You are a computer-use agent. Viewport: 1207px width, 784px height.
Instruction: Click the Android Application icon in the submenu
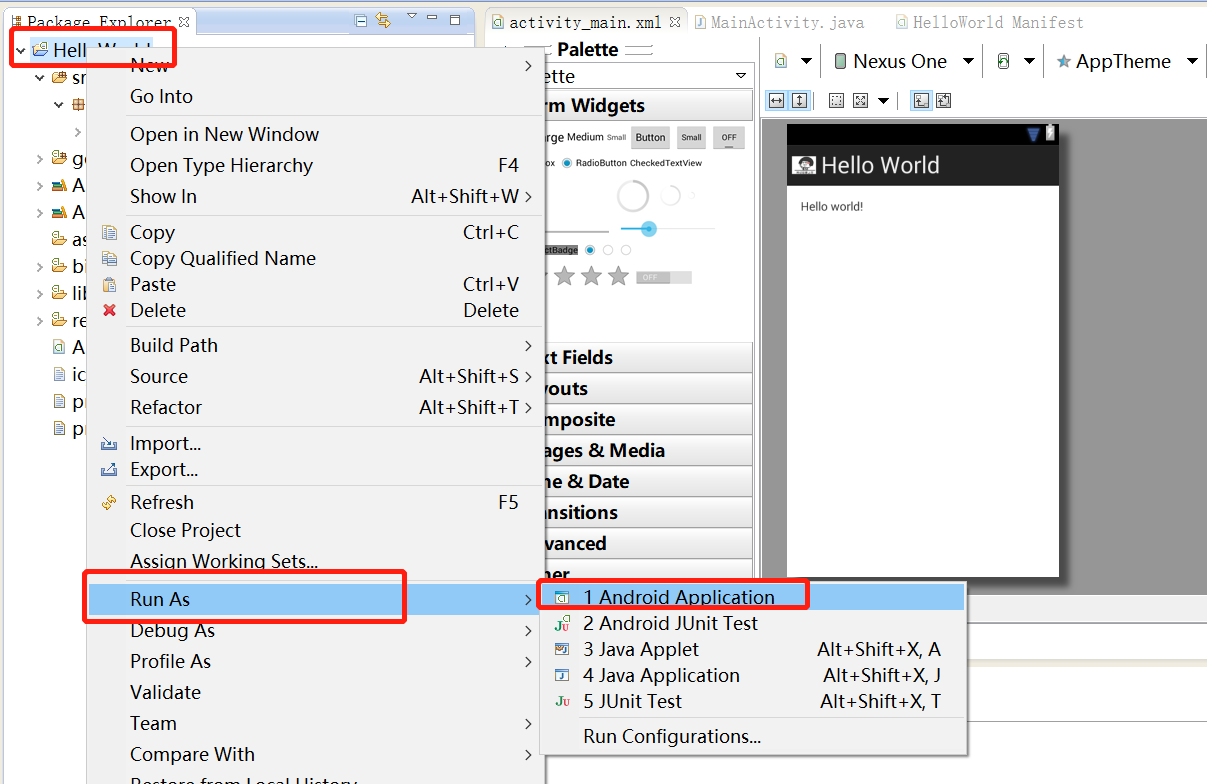coord(562,597)
